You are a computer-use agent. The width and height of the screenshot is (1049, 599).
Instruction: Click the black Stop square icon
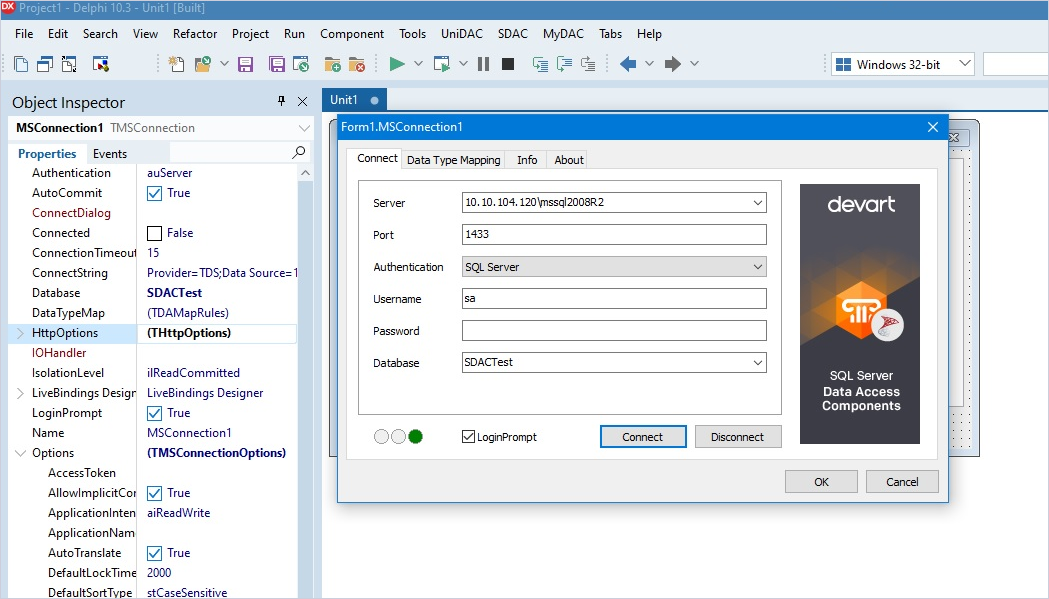(x=508, y=64)
